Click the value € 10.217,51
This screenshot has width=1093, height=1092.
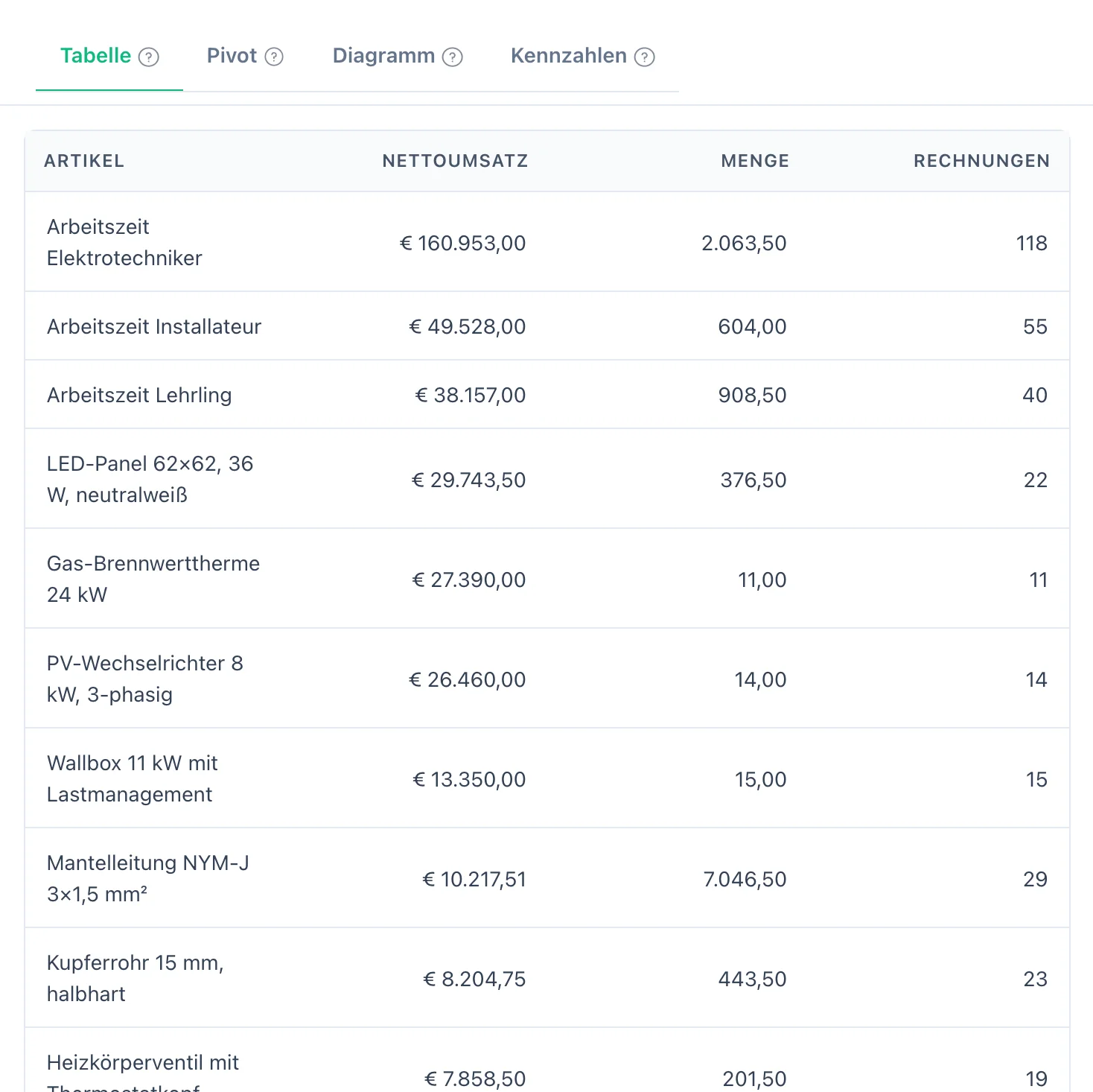tap(474, 879)
